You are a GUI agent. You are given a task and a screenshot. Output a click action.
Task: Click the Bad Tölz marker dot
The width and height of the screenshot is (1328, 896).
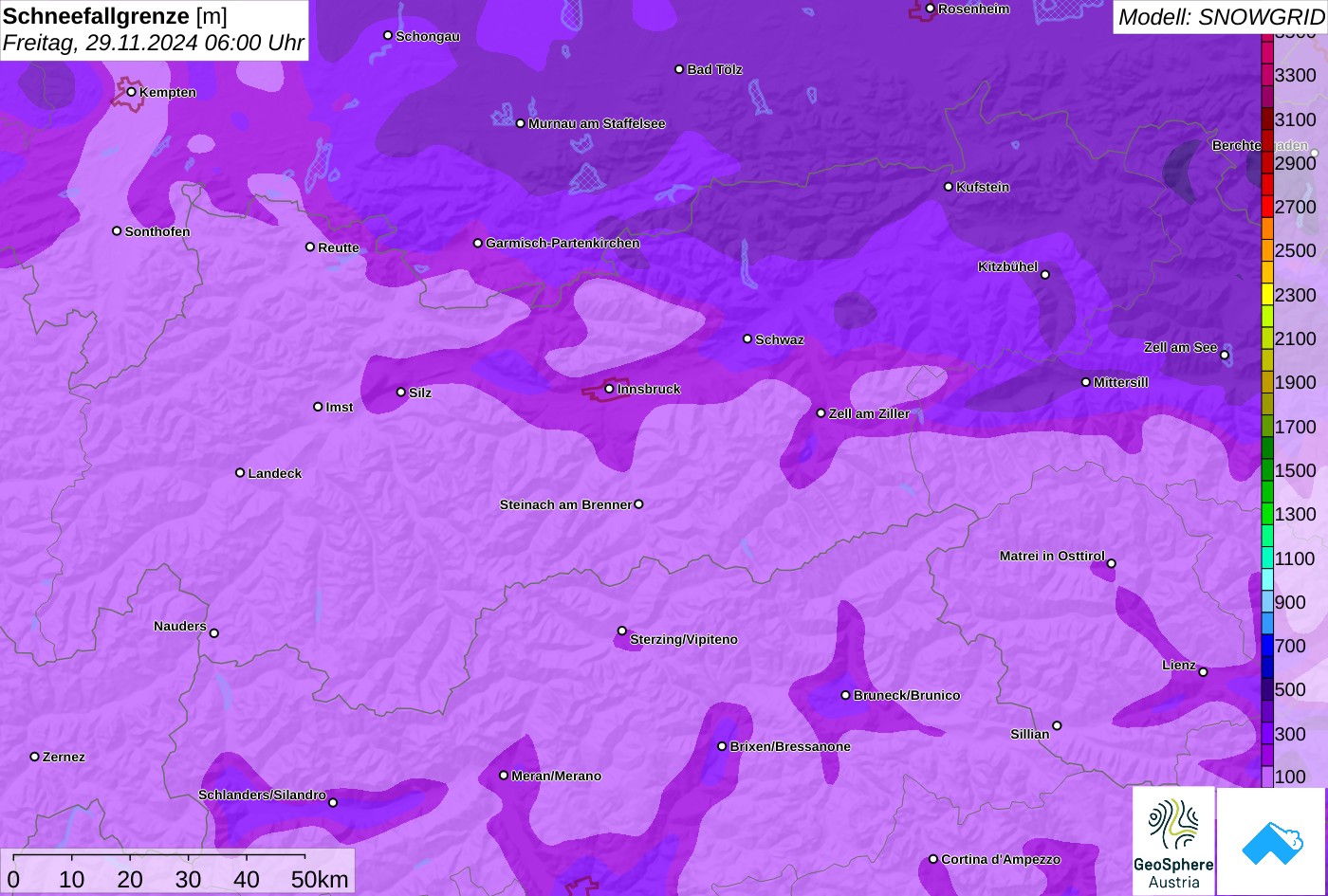pyautogui.click(x=679, y=69)
